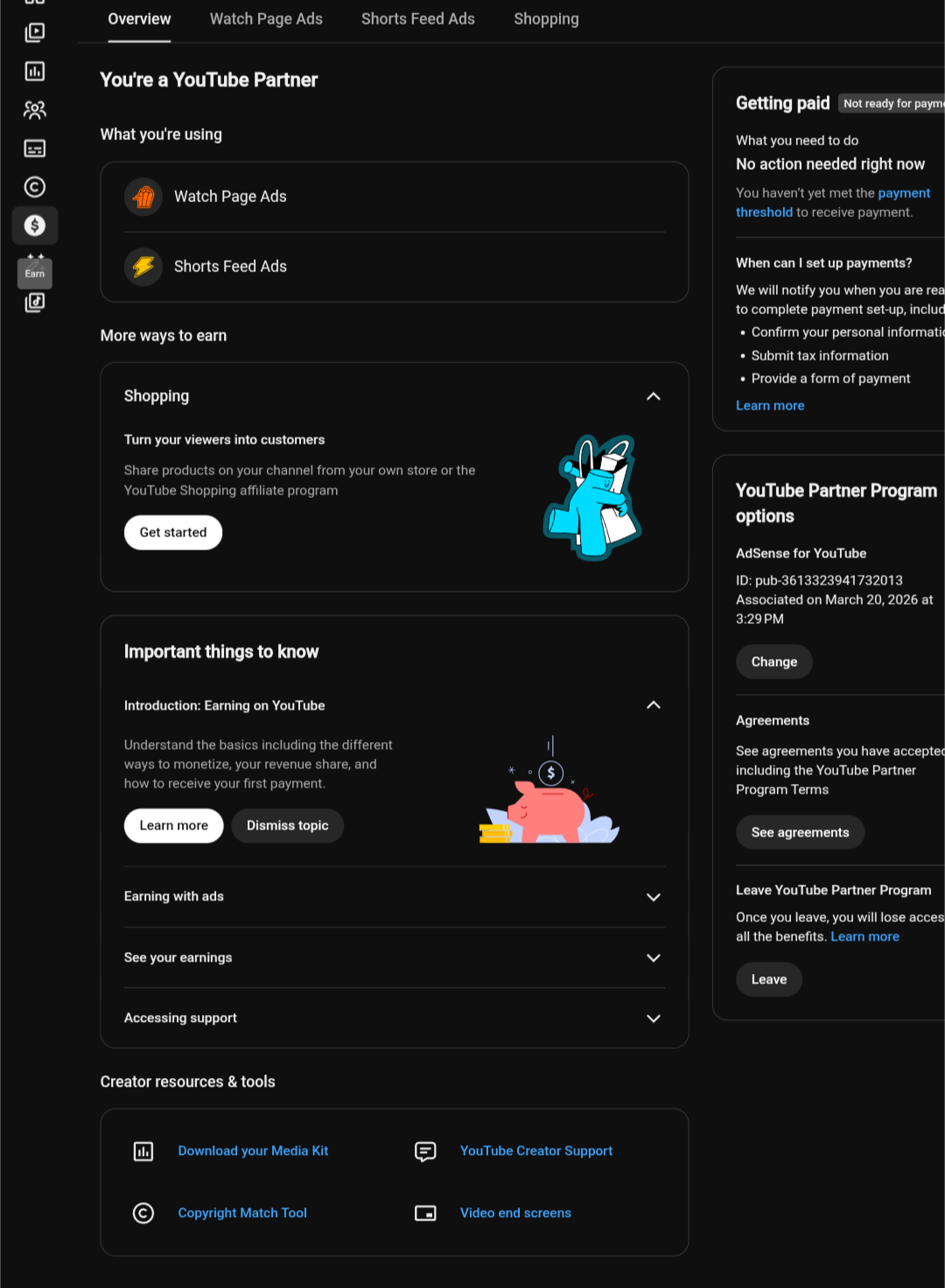Click the Change AdSense button

774,661
